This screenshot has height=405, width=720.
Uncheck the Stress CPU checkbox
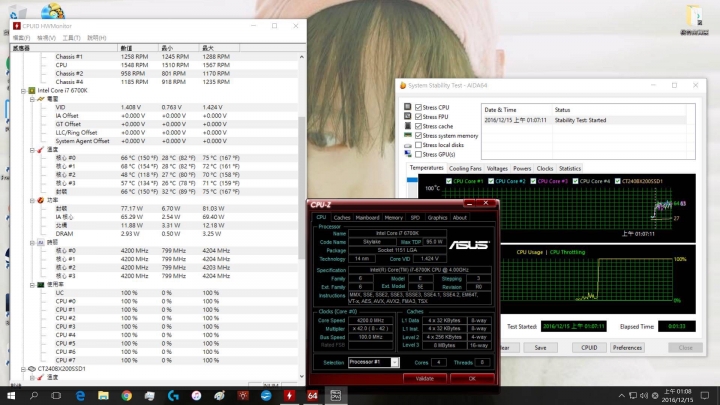coord(418,107)
